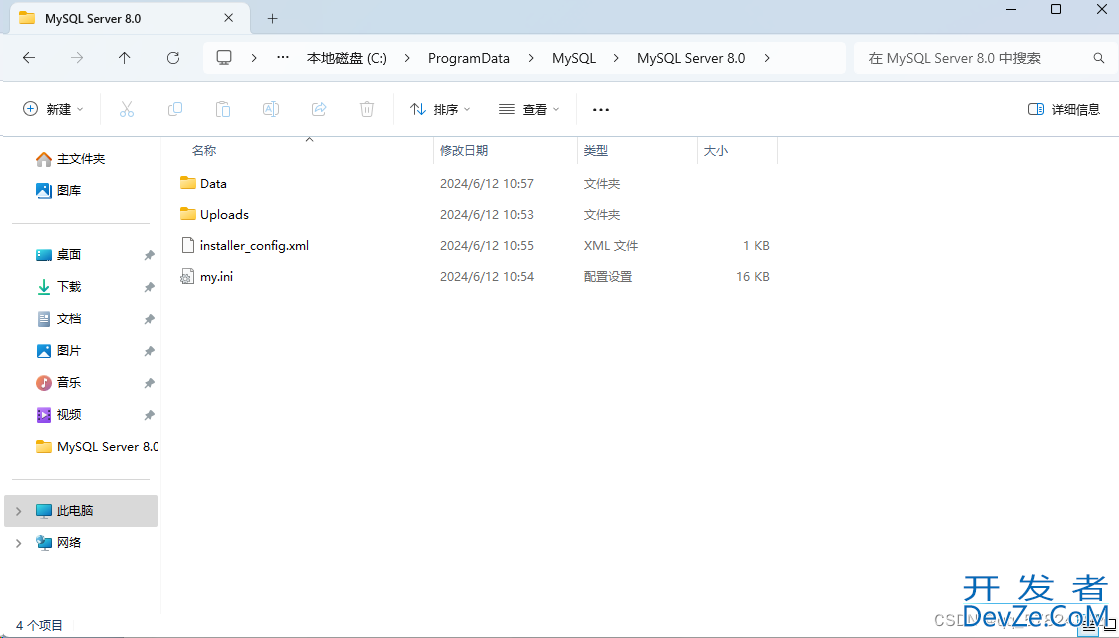
Task: Expand the 此电脑 tree node
Action: 19,511
